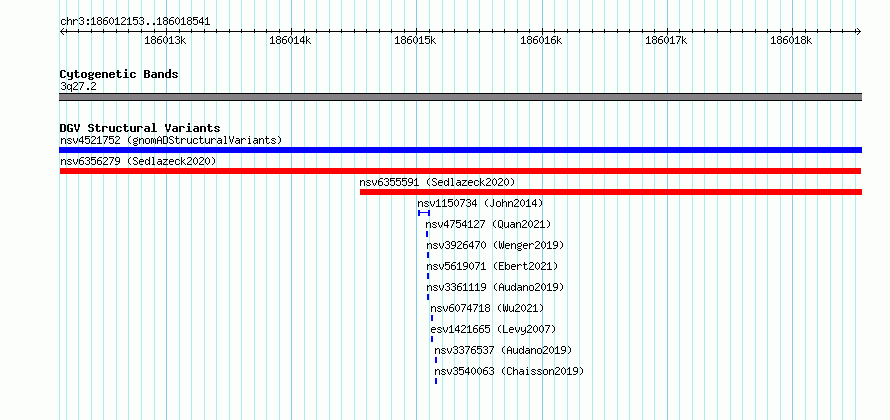The image size is (890, 420).
Task: Open the nsv3926470 (Wenger2019) variant
Action: (496, 245)
